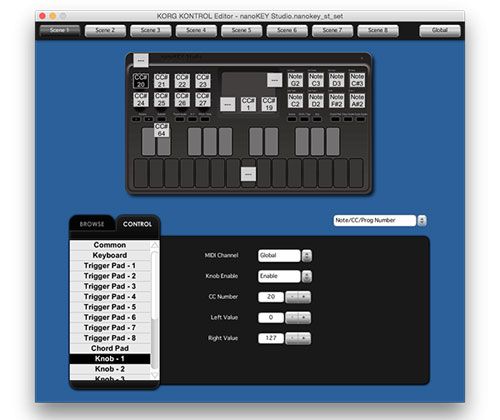Decrease the Right Value
500x420 pixels.
tap(292, 338)
